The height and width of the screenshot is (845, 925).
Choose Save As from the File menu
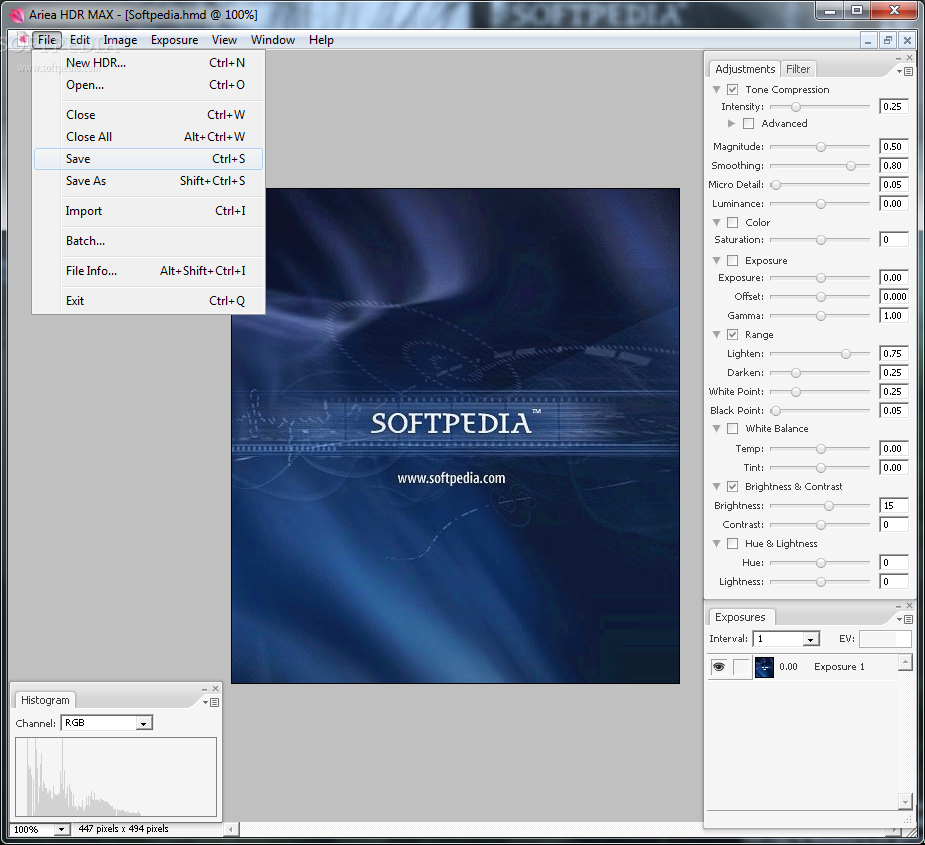148,181
